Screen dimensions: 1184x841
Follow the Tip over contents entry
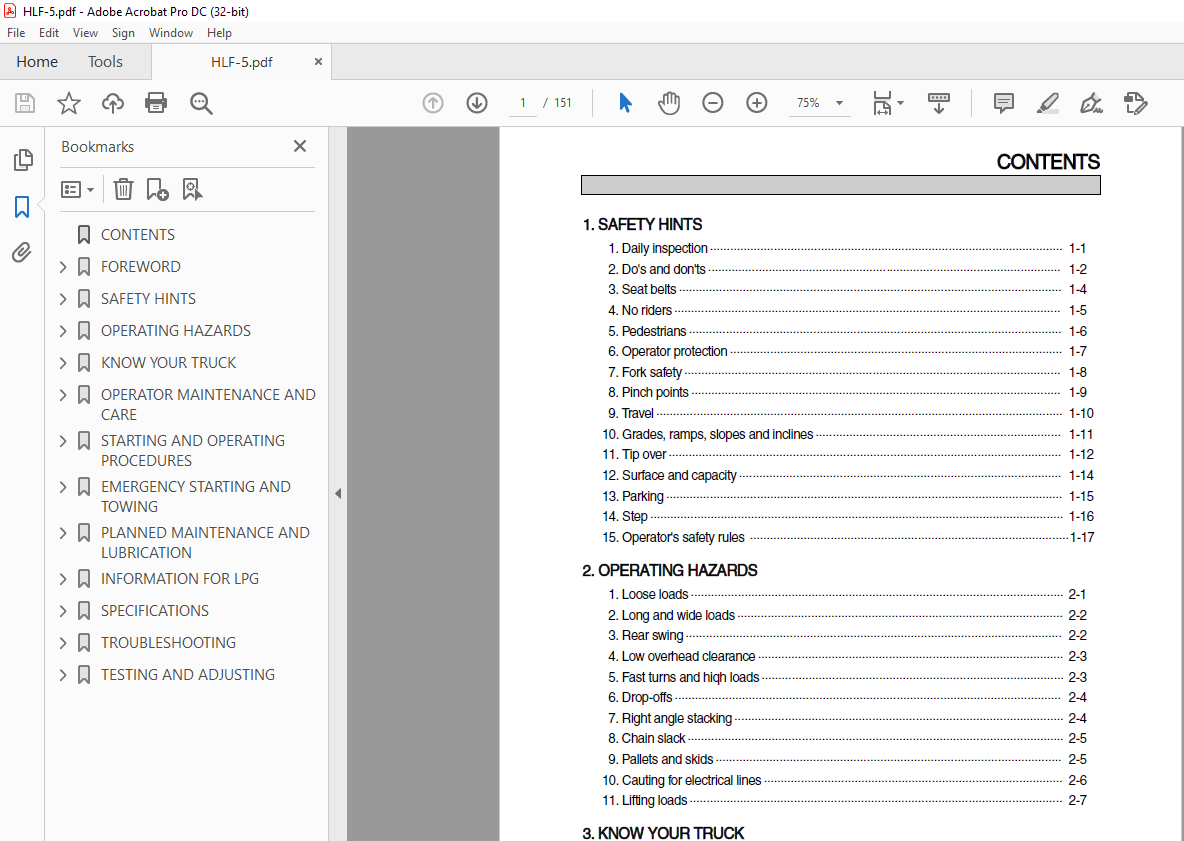coord(847,454)
